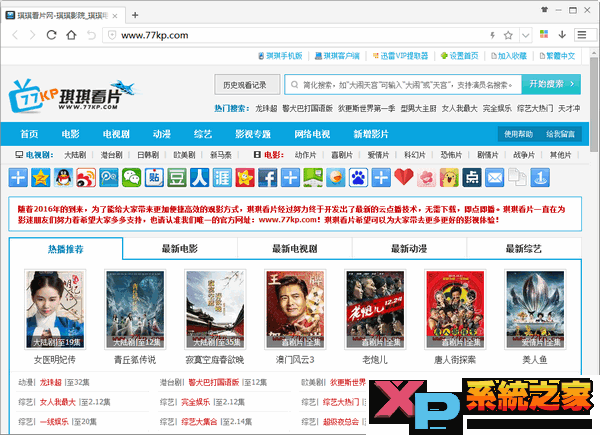Click the page vertical scrollbar thumb

593,104
